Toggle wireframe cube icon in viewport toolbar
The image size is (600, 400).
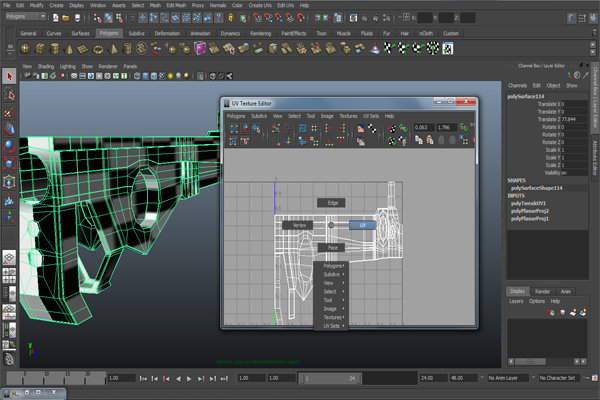click(137, 76)
